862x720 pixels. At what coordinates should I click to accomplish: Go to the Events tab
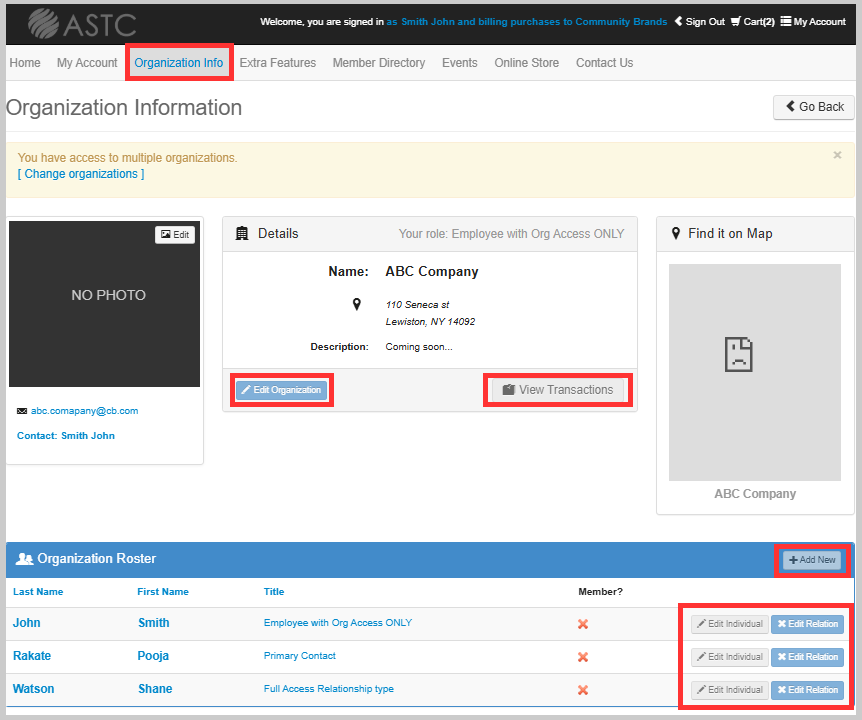(460, 63)
